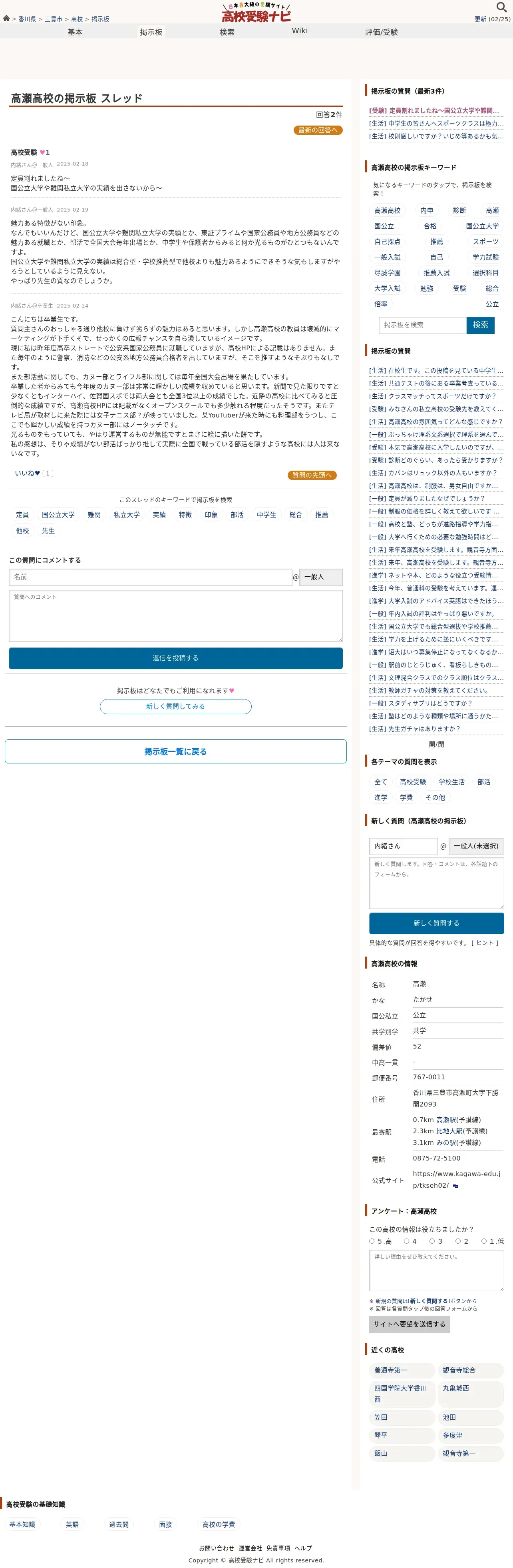513x1568 pixels.
Task: Jump to 質問の先頭へ button
Action: (312, 475)
